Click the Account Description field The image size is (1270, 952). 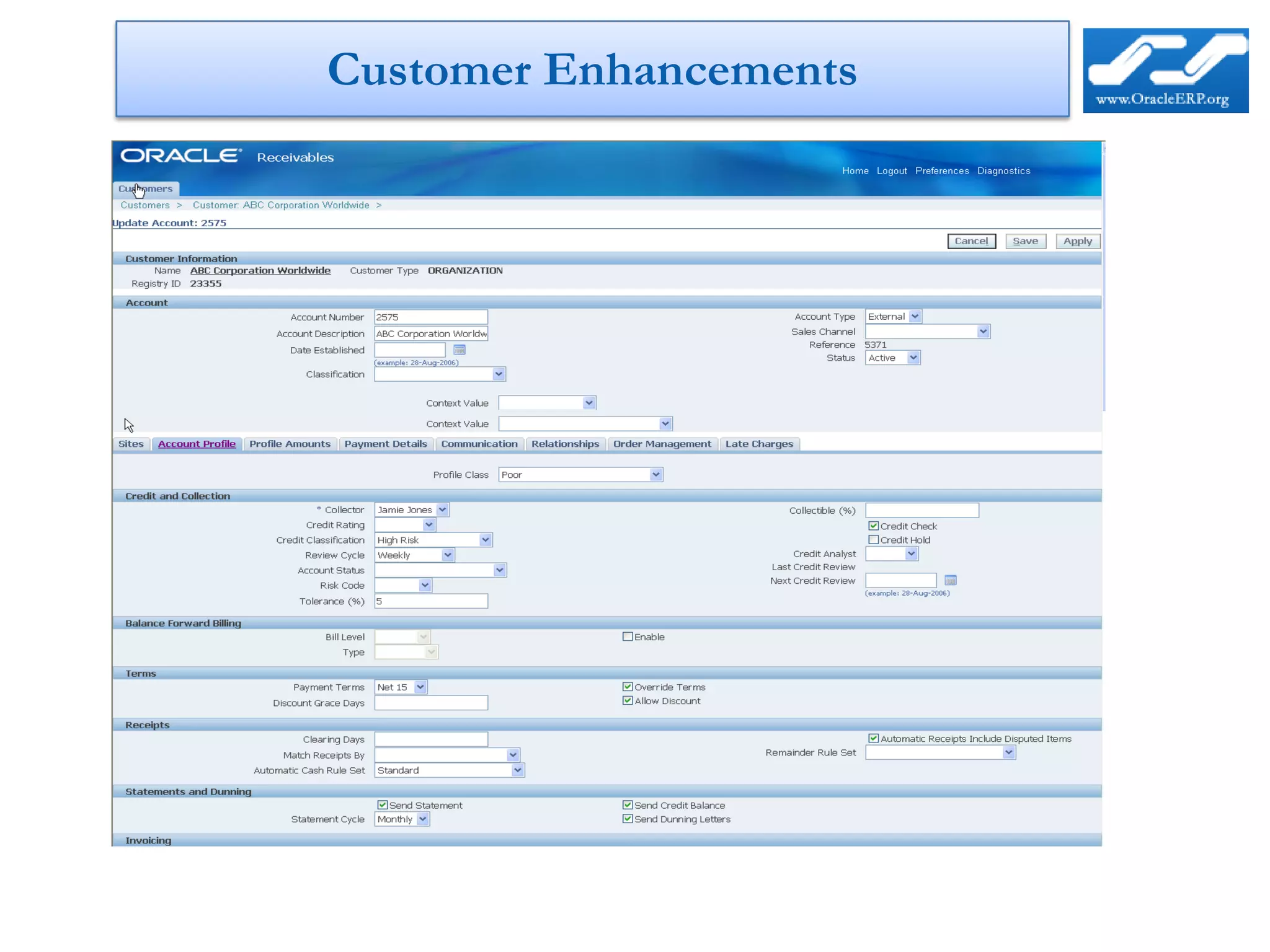point(431,334)
